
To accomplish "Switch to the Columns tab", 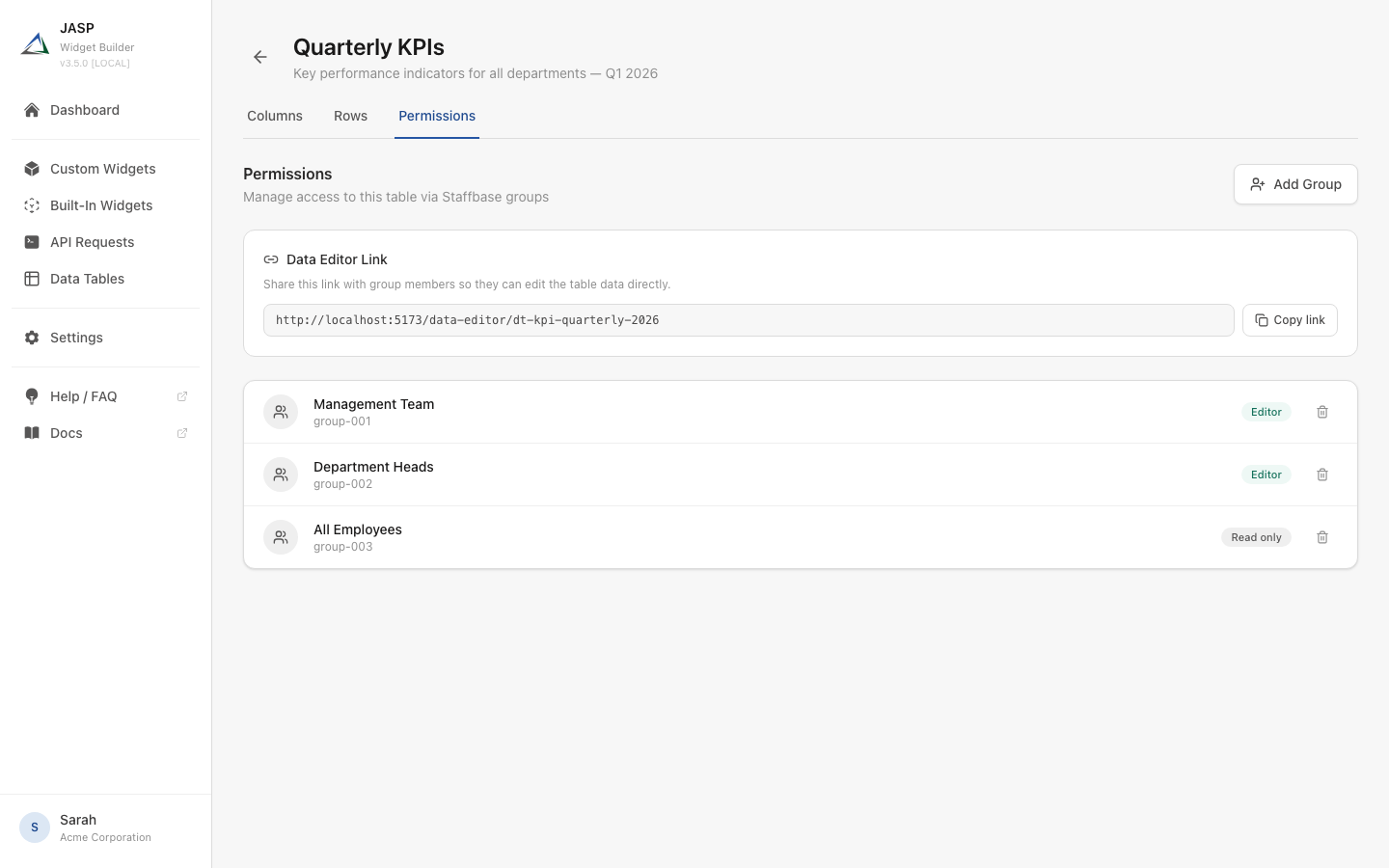I will pyautogui.click(x=275, y=116).
